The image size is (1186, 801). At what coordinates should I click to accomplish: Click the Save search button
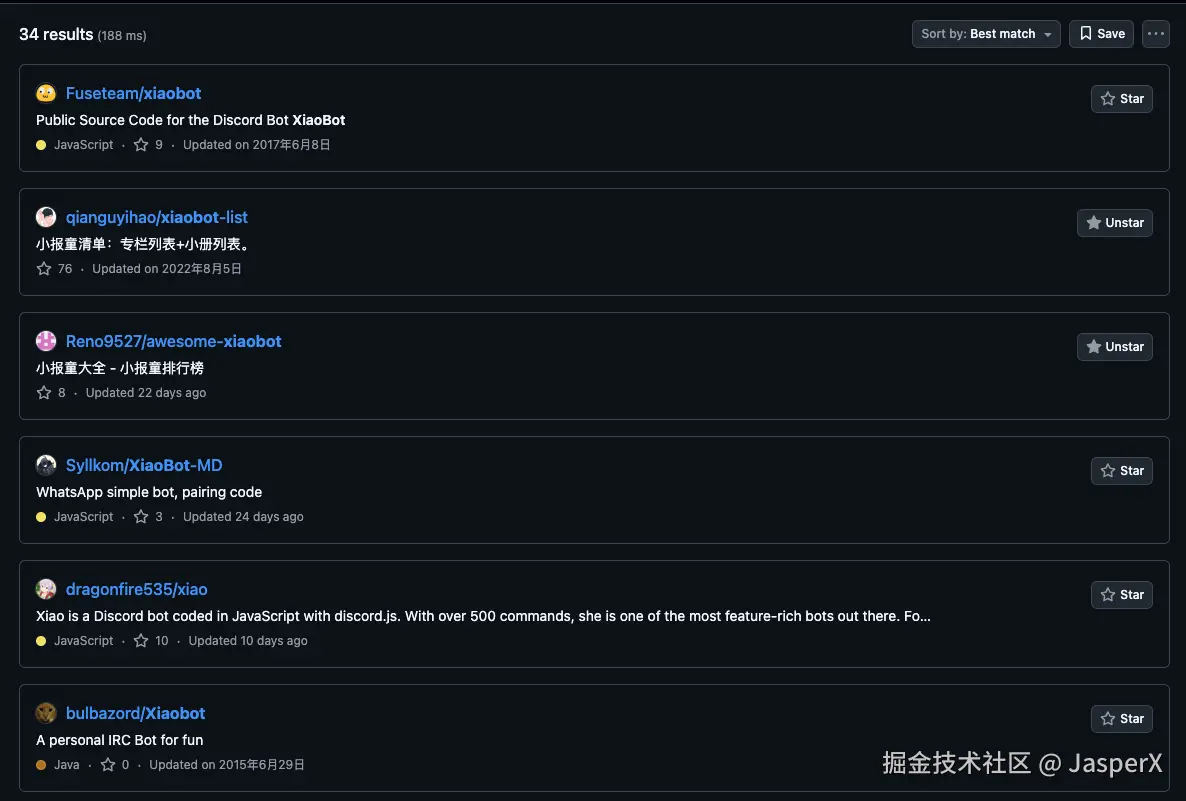pyautogui.click(x=1101, y=33)
